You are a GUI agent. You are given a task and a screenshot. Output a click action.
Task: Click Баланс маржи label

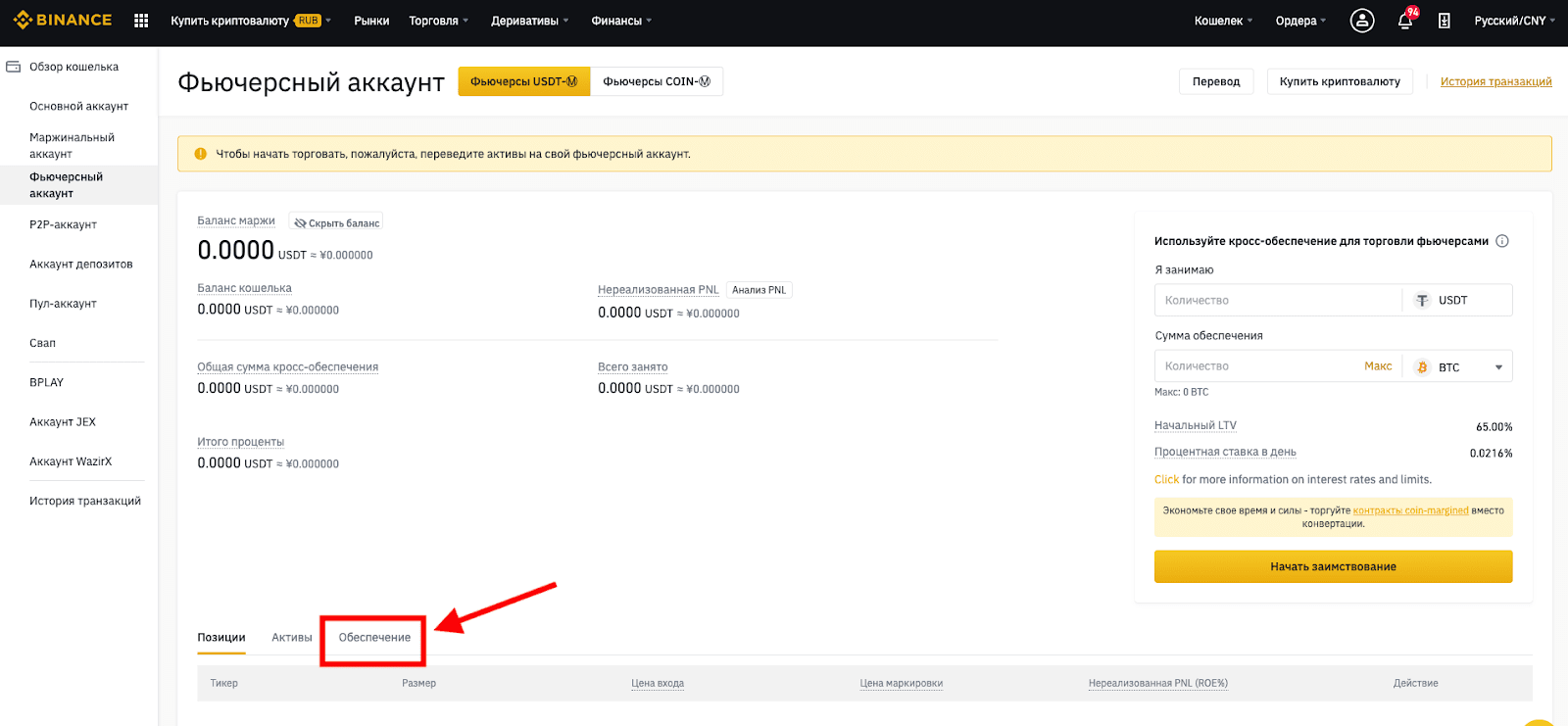point(236,220)
